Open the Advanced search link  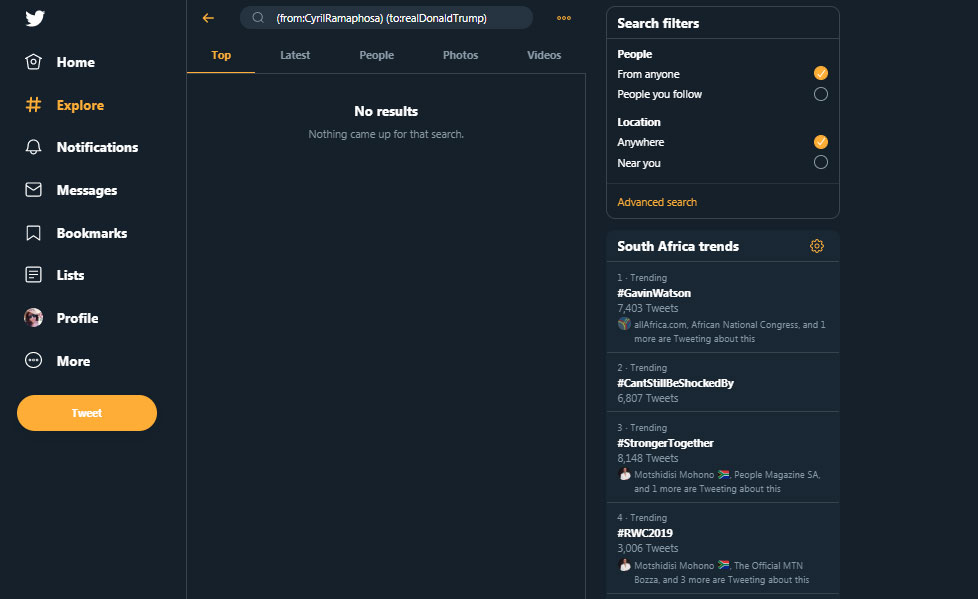point(657,202)
